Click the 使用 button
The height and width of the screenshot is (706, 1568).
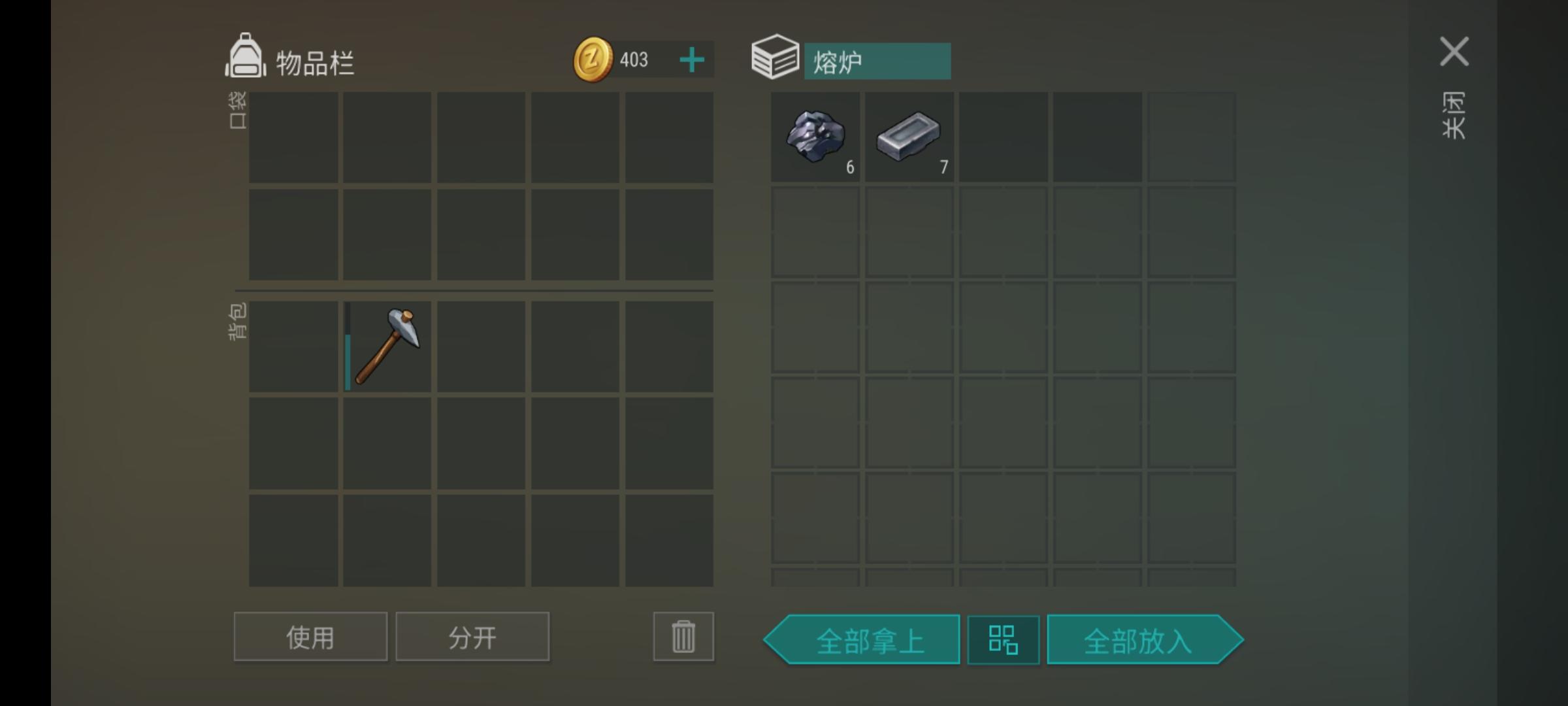[310, 636]
